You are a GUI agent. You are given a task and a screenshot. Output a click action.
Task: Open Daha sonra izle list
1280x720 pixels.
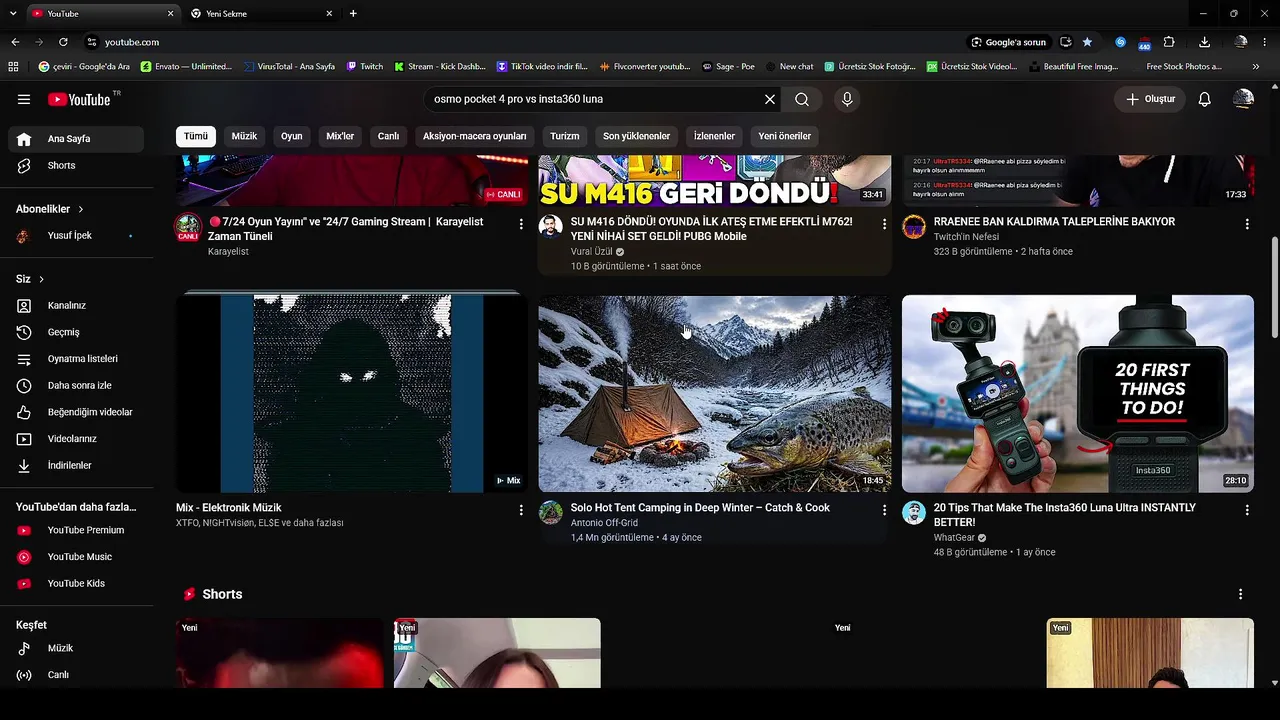pyautogui.click(x=76, y=385)
